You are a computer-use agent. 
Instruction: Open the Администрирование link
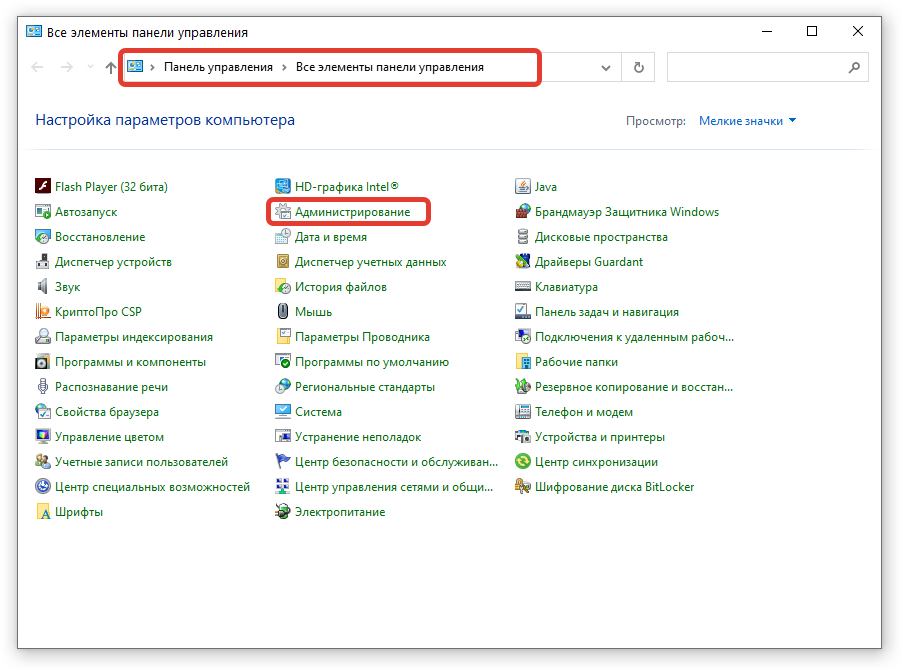pos(352,212)
